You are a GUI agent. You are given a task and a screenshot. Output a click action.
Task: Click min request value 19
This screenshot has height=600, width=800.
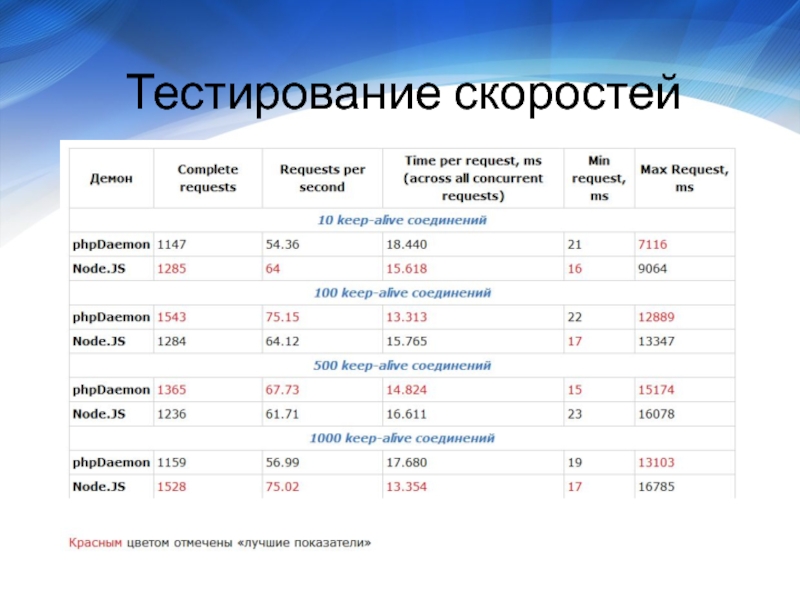coord(574,462)
